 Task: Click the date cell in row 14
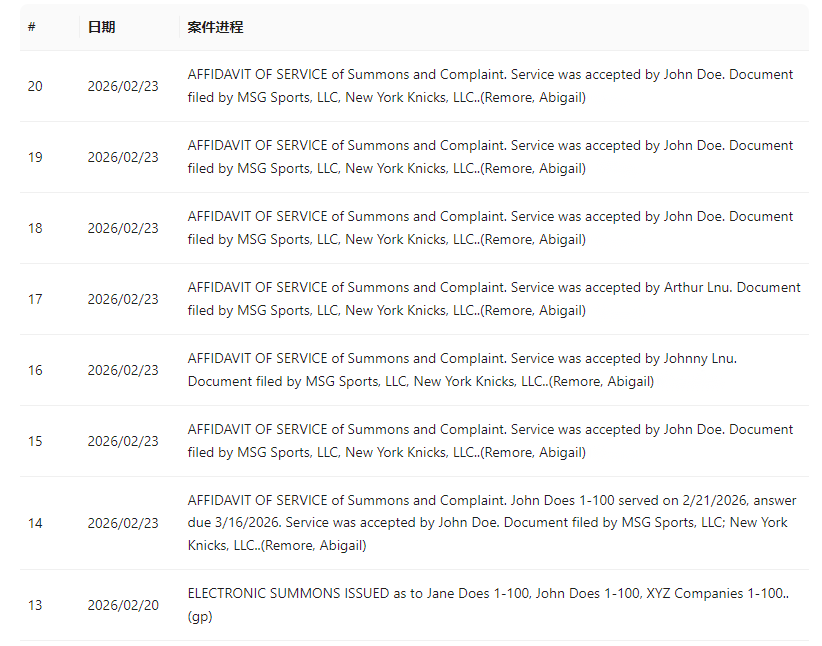[122, 523]
